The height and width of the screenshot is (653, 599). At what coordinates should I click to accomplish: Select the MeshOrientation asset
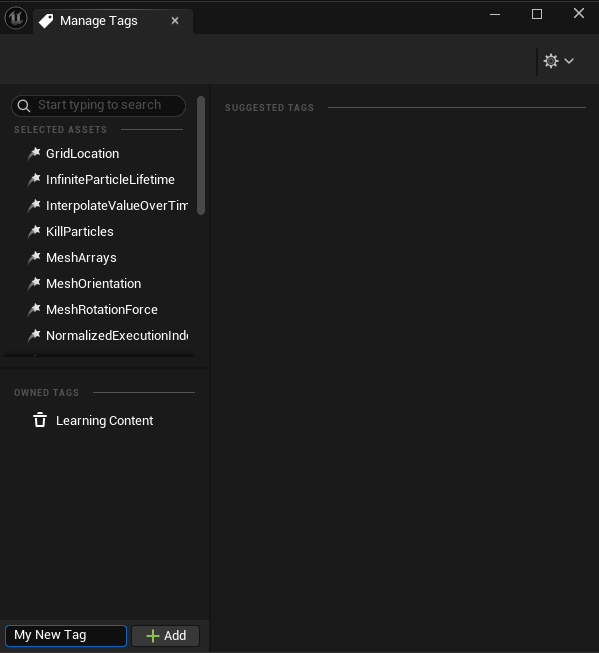tap(93, 284)
